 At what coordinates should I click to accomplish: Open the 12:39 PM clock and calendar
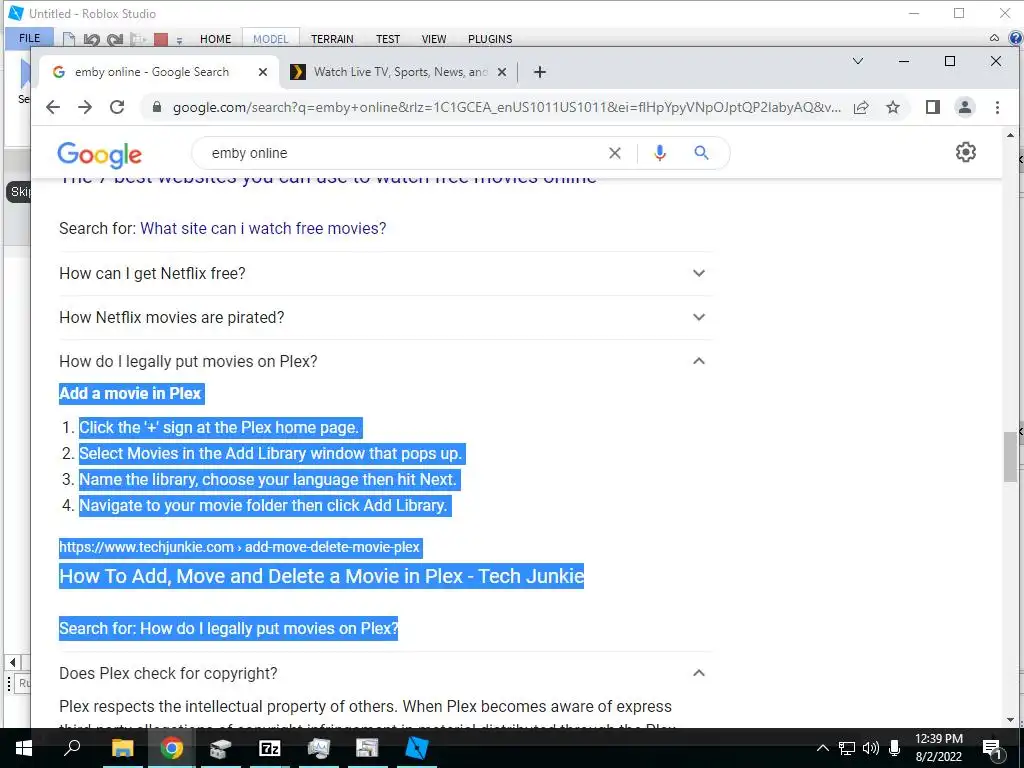click(x=938, y=748)
